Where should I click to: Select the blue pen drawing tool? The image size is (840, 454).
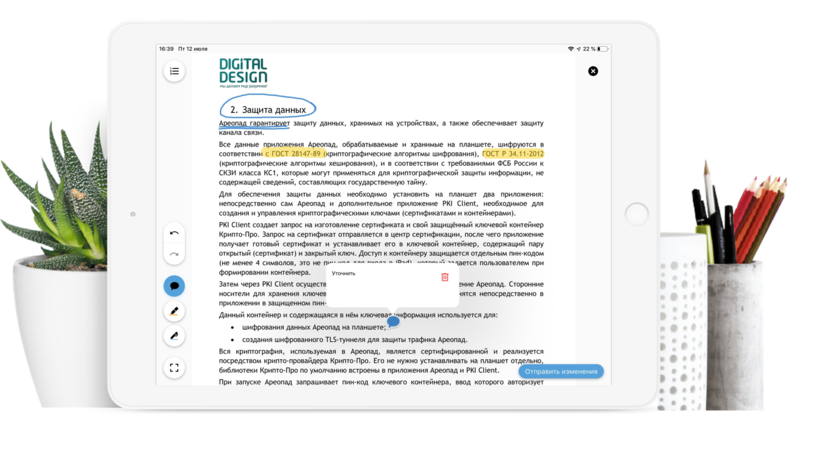tap(174, 335)
